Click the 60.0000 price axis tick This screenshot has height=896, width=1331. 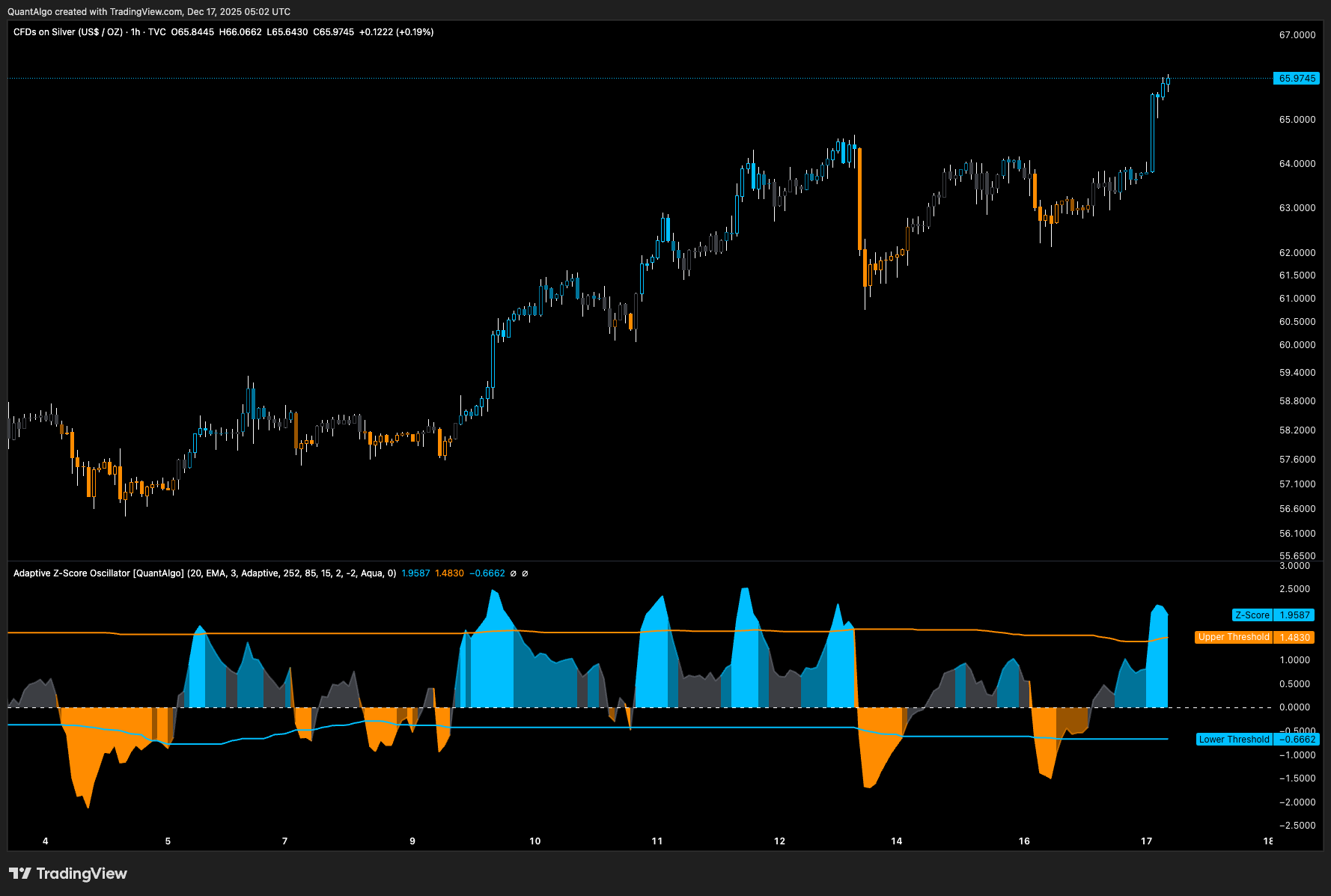click(1297, 345)
